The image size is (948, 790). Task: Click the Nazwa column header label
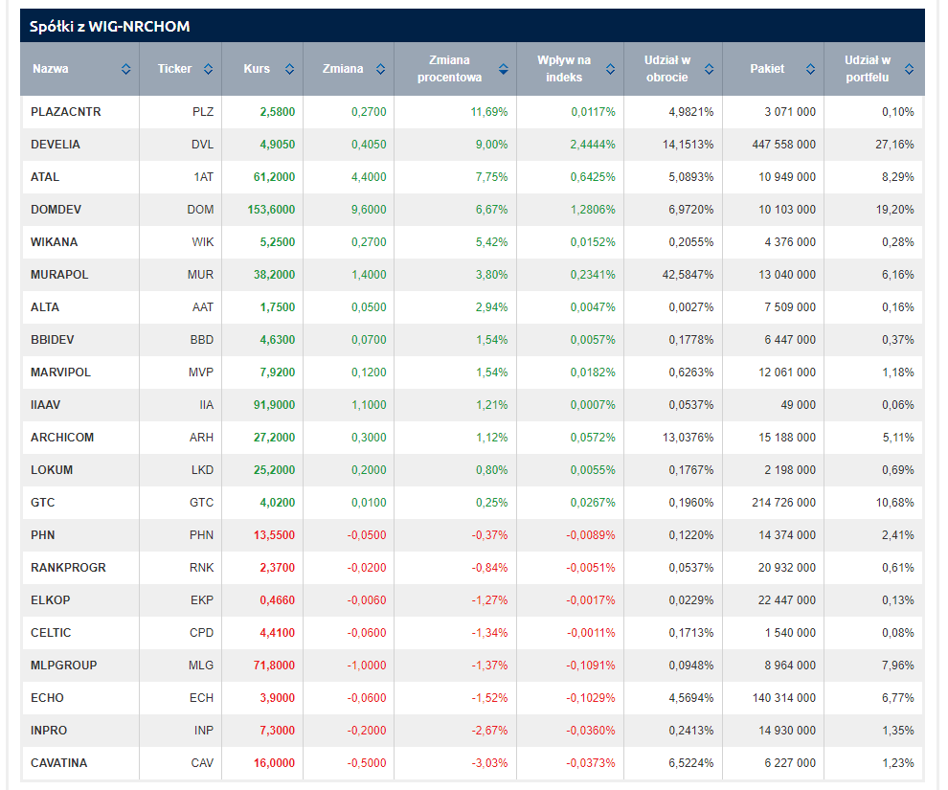51,69
